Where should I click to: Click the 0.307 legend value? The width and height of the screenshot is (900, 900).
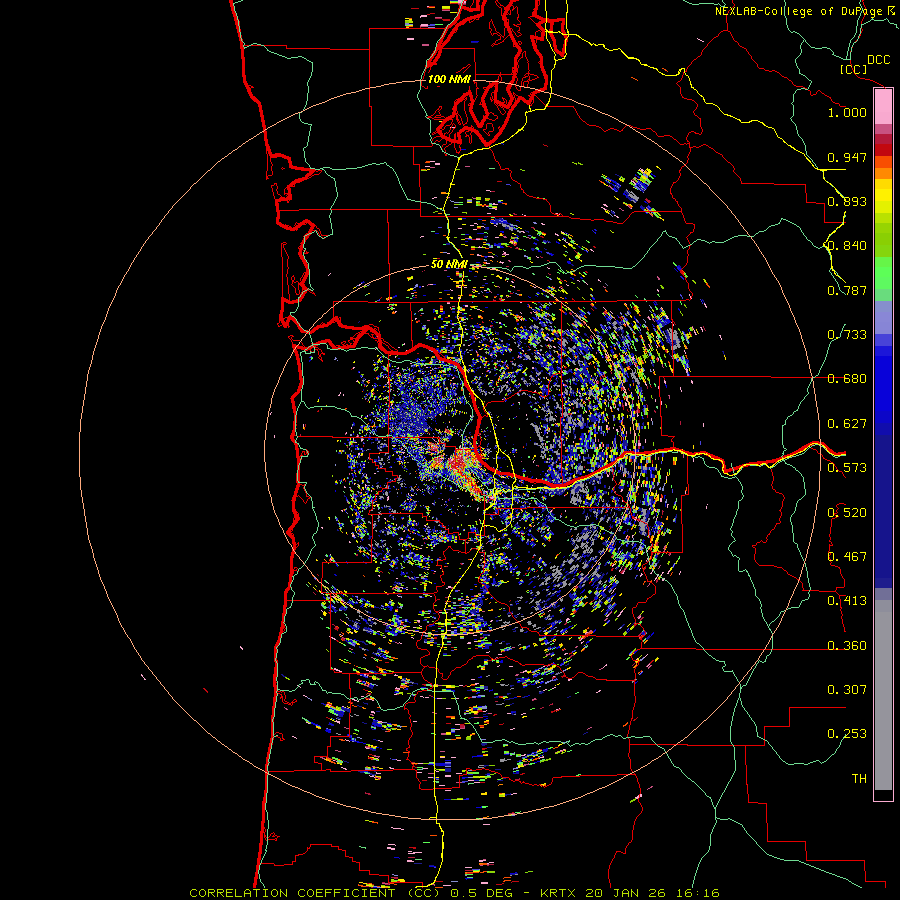[847, 690]
